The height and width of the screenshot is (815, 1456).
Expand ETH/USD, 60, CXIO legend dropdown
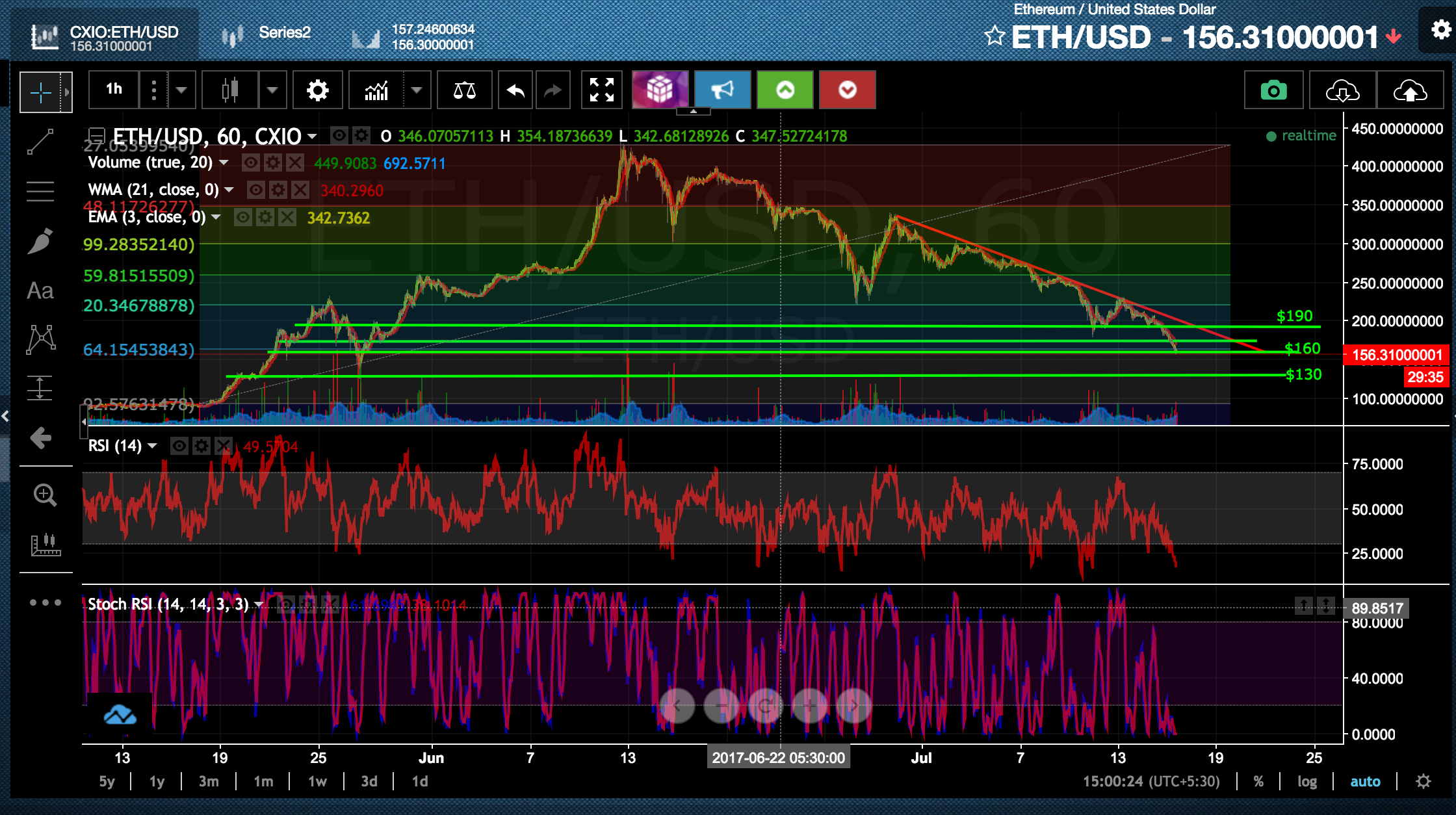tap(312, 136)
